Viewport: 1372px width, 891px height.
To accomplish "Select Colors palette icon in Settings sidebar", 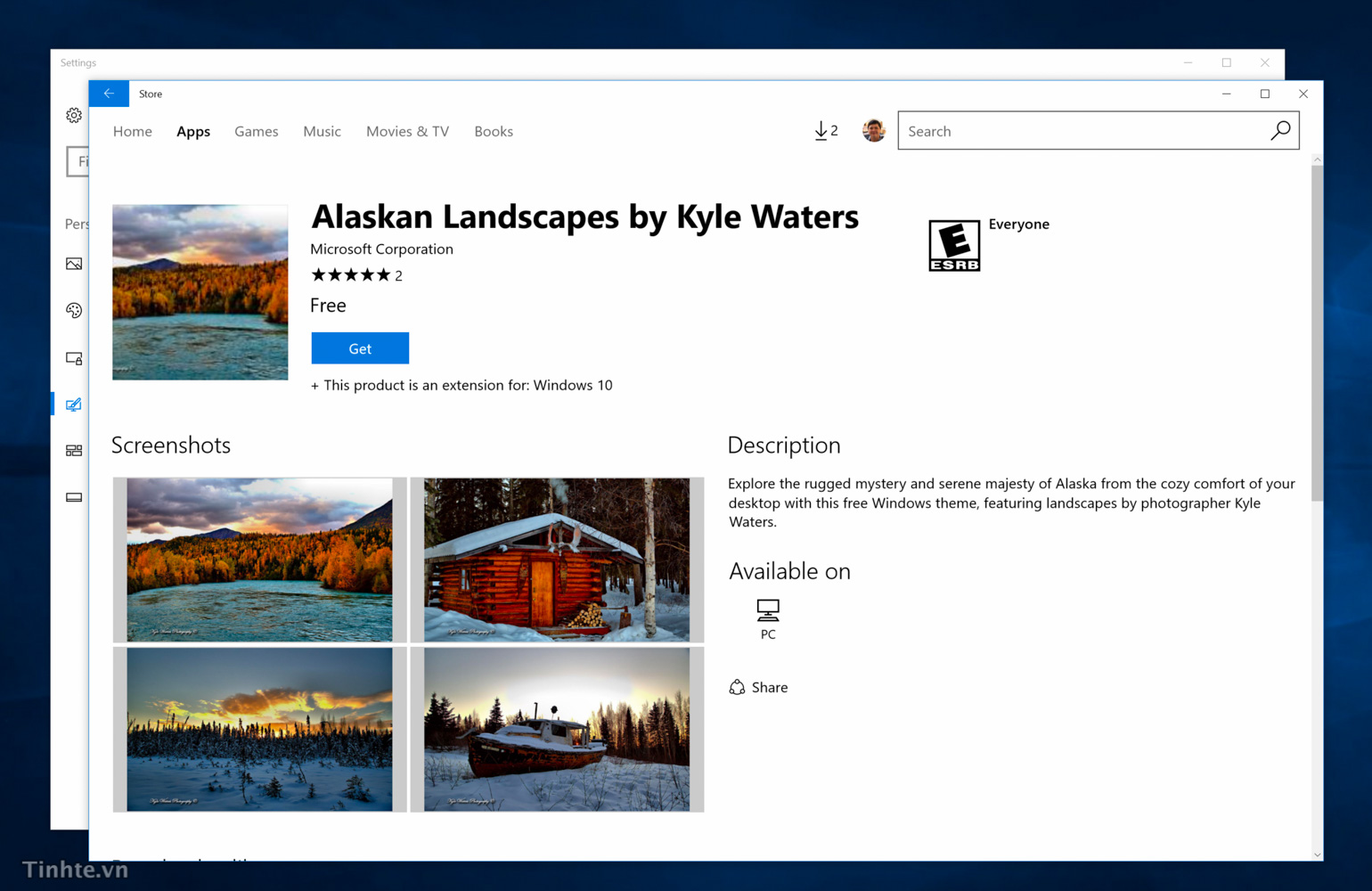I will click(74, 310).
